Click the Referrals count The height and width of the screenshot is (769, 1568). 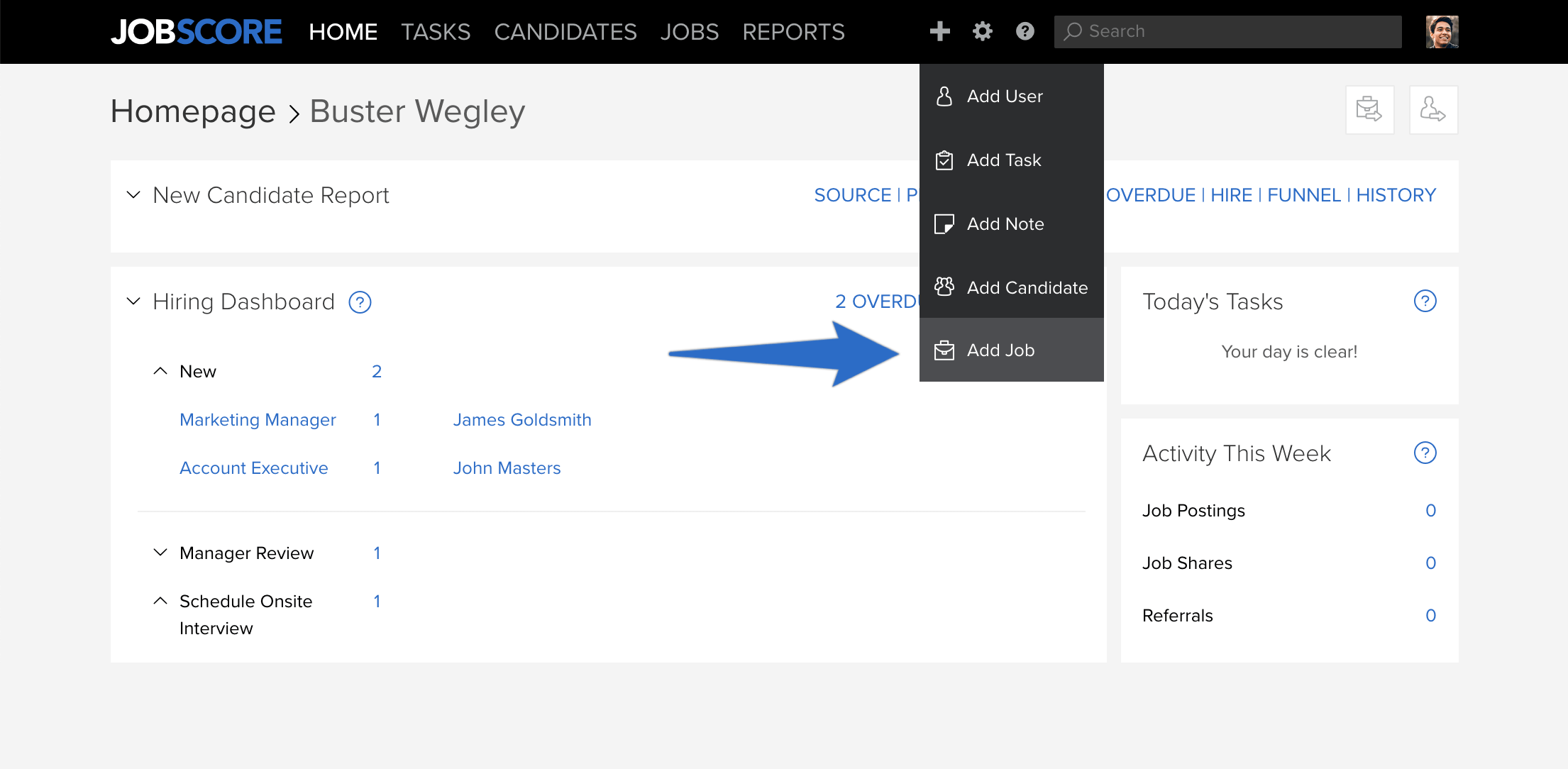click(1431, 616)
